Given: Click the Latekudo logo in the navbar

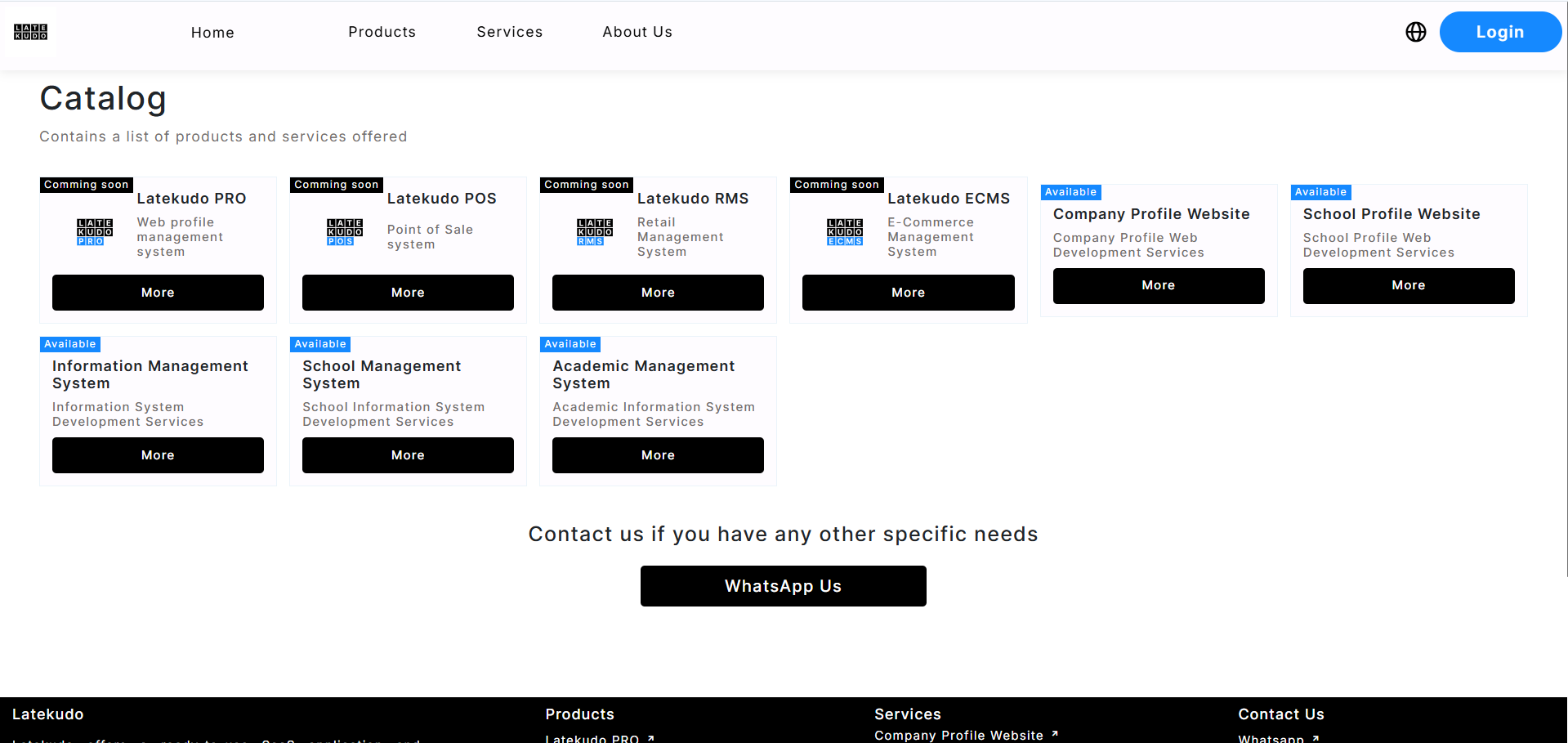Looking at the screenshot, I should click(x=31, y=32).
